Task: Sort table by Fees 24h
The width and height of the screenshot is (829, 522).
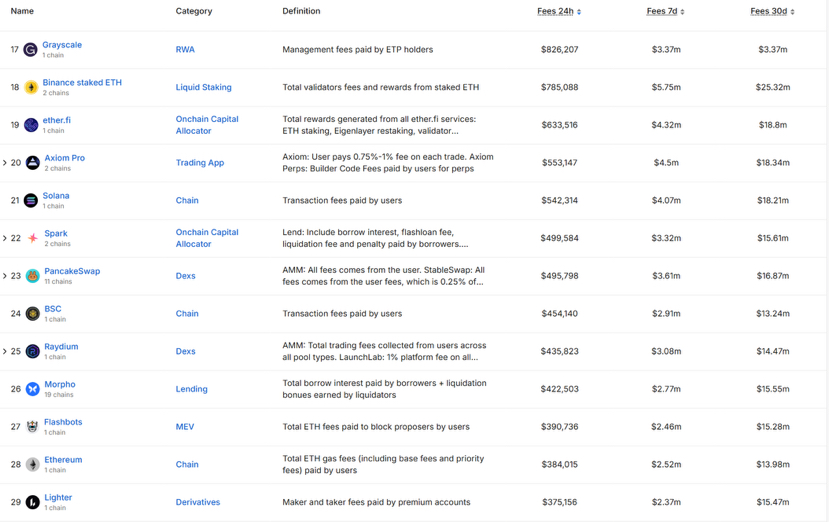Action: 558,12
